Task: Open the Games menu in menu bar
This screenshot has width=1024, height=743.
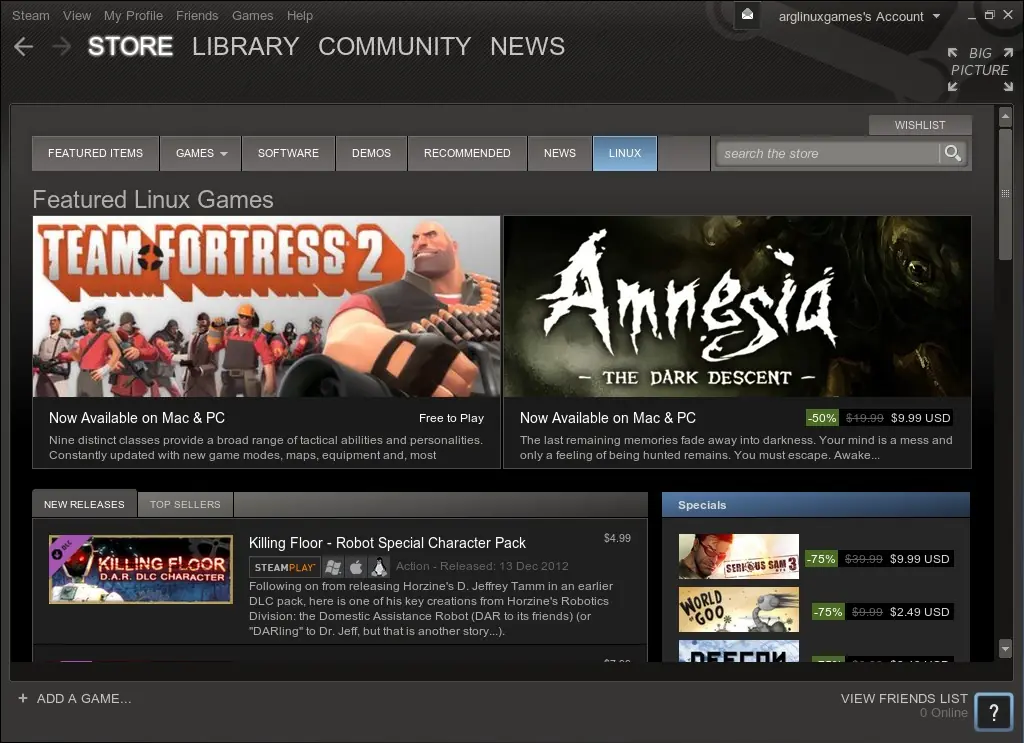Action: pos(252,15)
